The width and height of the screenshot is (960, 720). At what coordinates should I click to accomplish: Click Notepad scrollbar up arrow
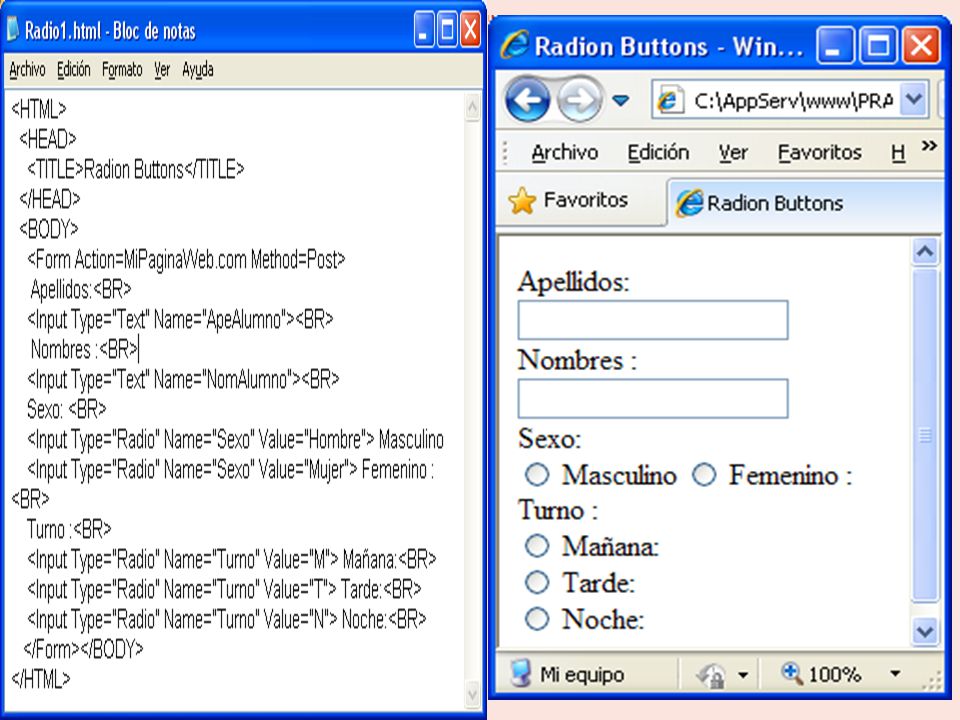[472, 108]
